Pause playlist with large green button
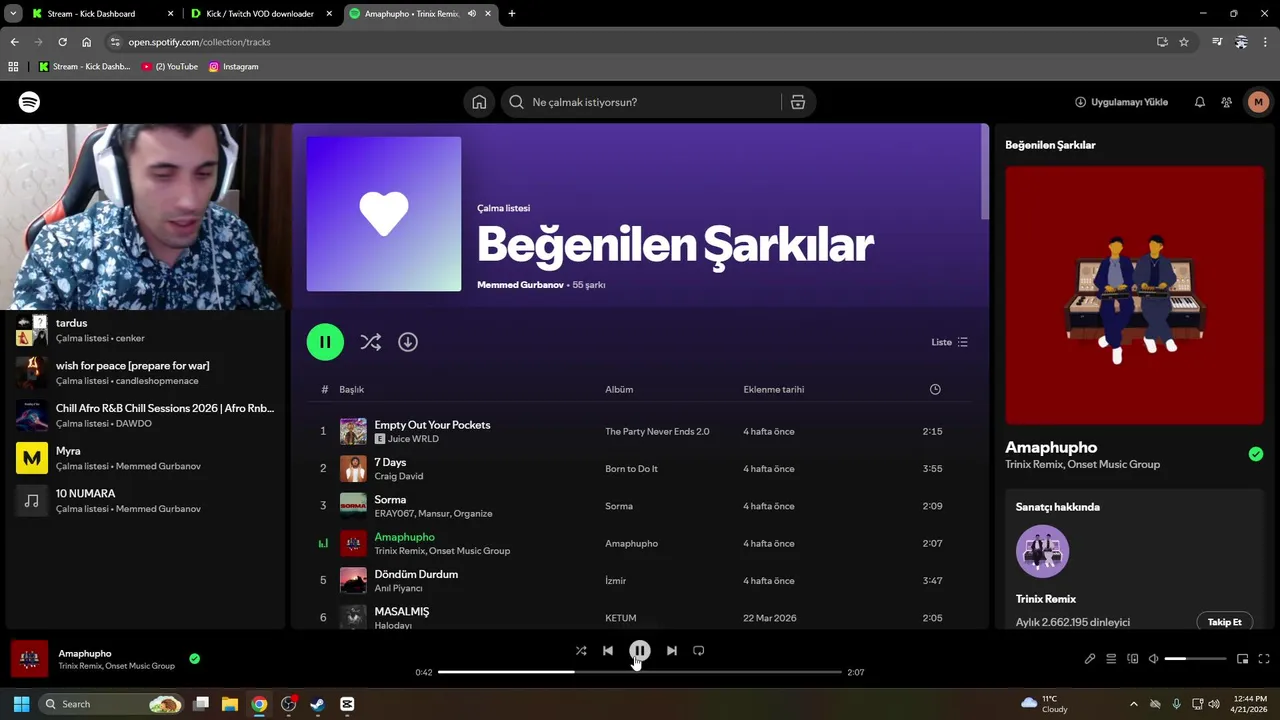This screenshot has height=720, width=1280. (x=325, y=342)
